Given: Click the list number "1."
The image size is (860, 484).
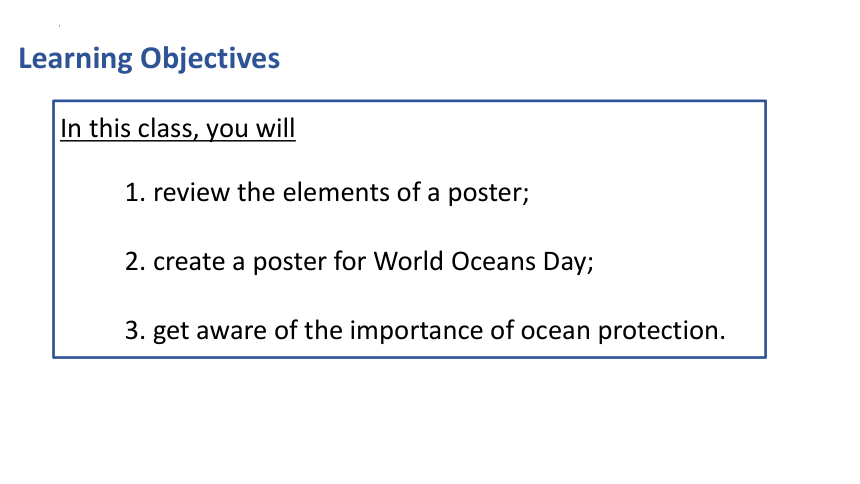Looking at the screenshot, I should 135,193.
